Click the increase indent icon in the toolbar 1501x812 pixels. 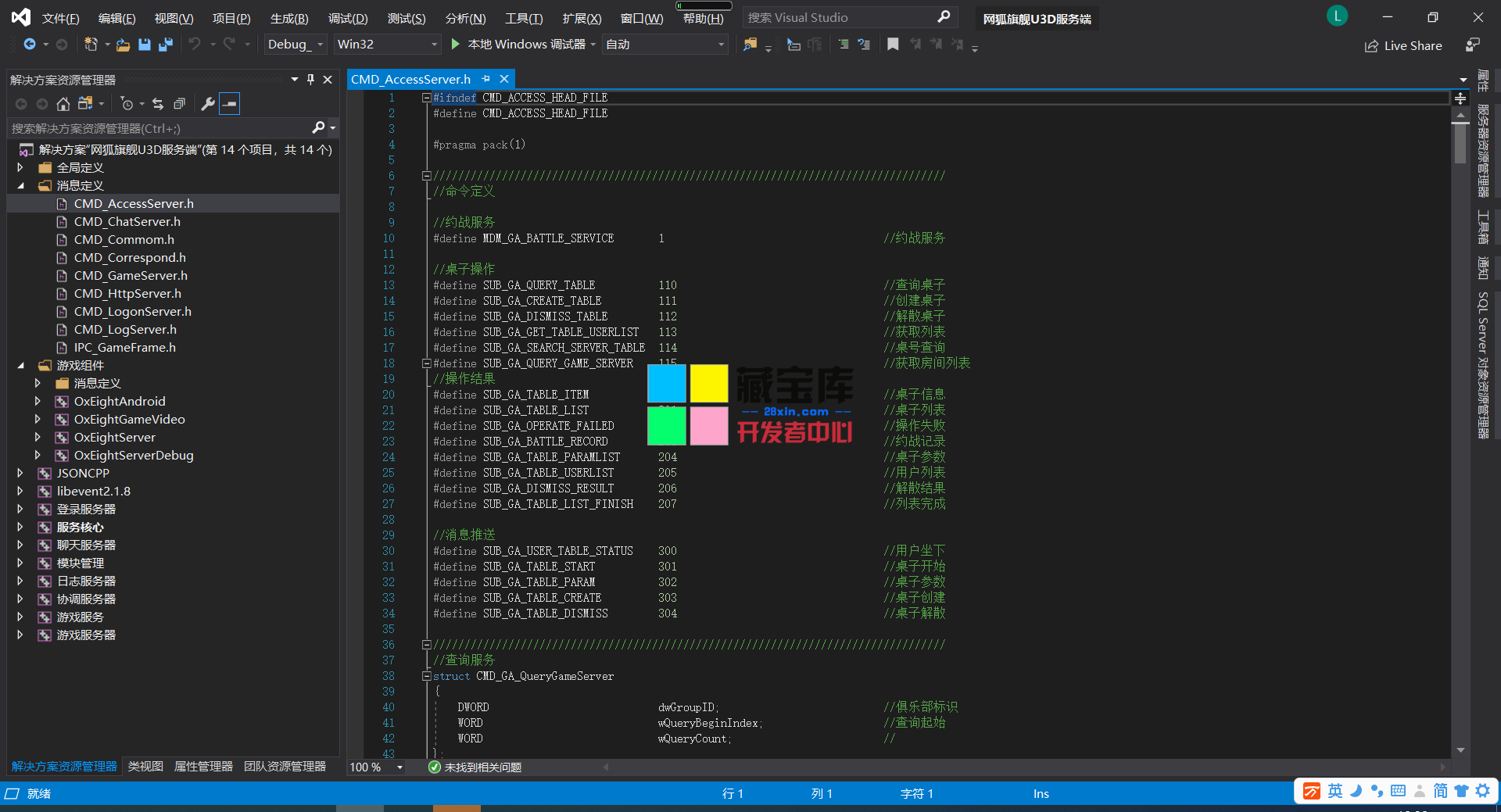843,45
